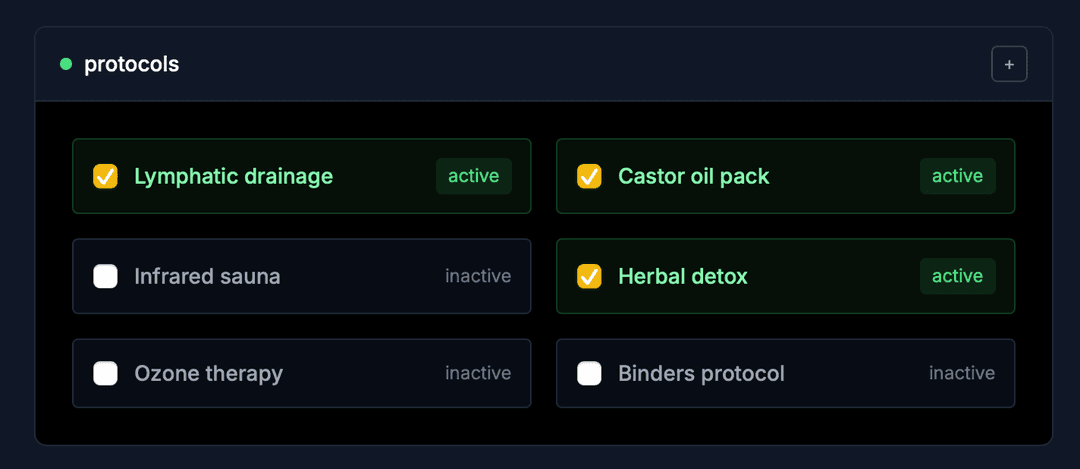Tick the Binders protocol checkbox
This screenshot has width=1080, height=469.
[589, 373]
